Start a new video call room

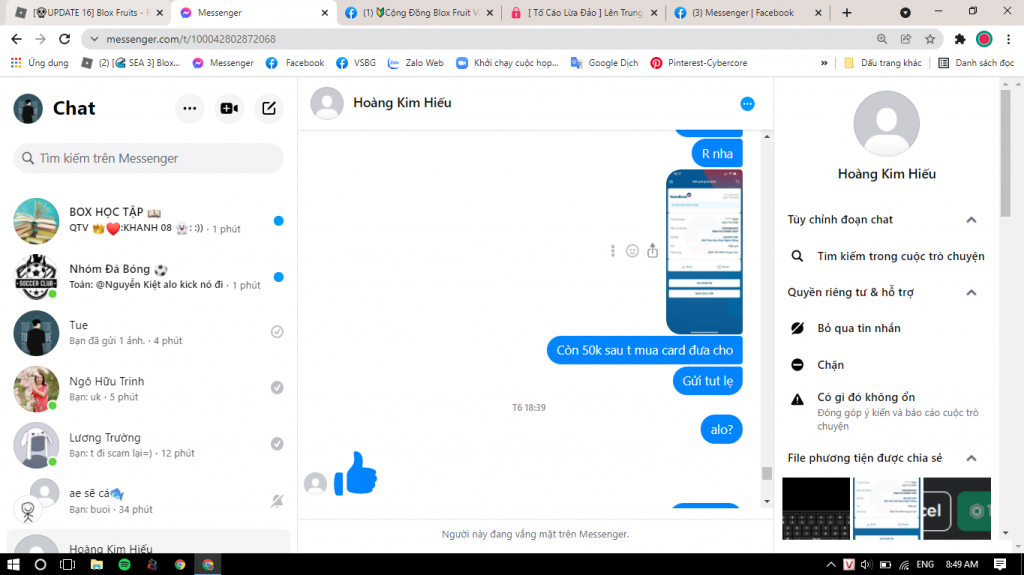(x=229, y=108)
